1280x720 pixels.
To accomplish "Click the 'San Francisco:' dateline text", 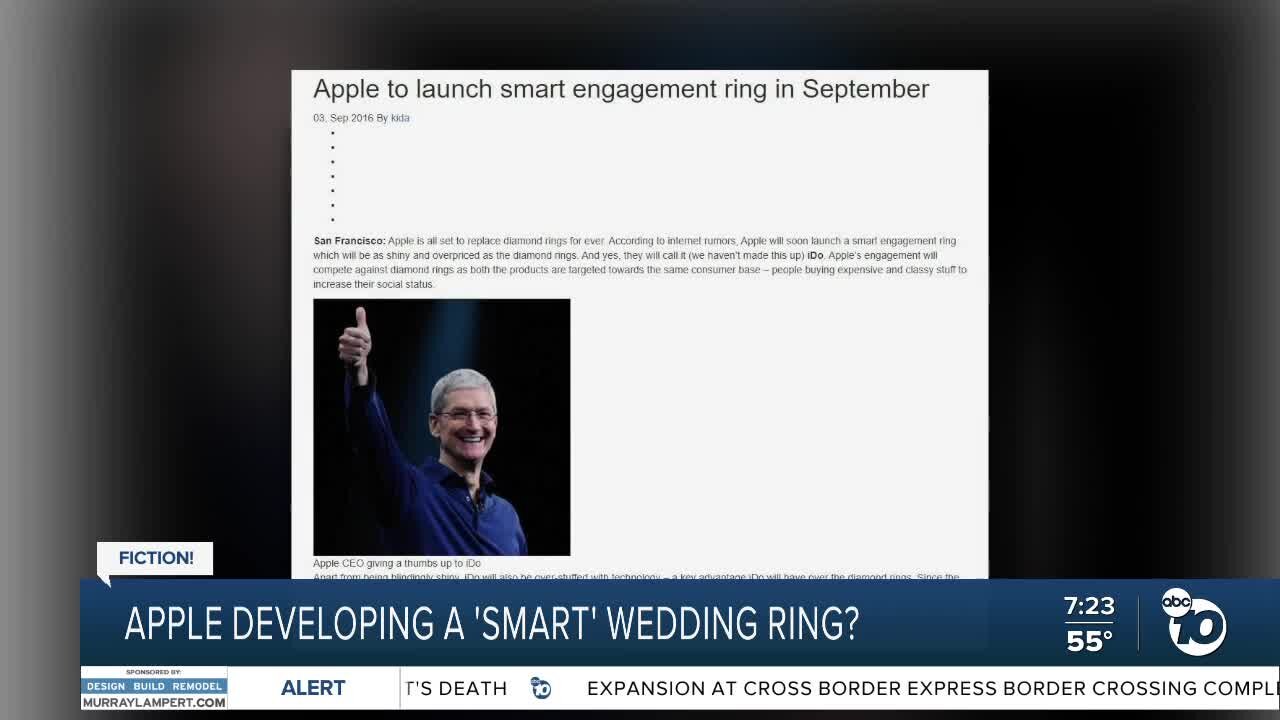I will (x=349, y=241).
